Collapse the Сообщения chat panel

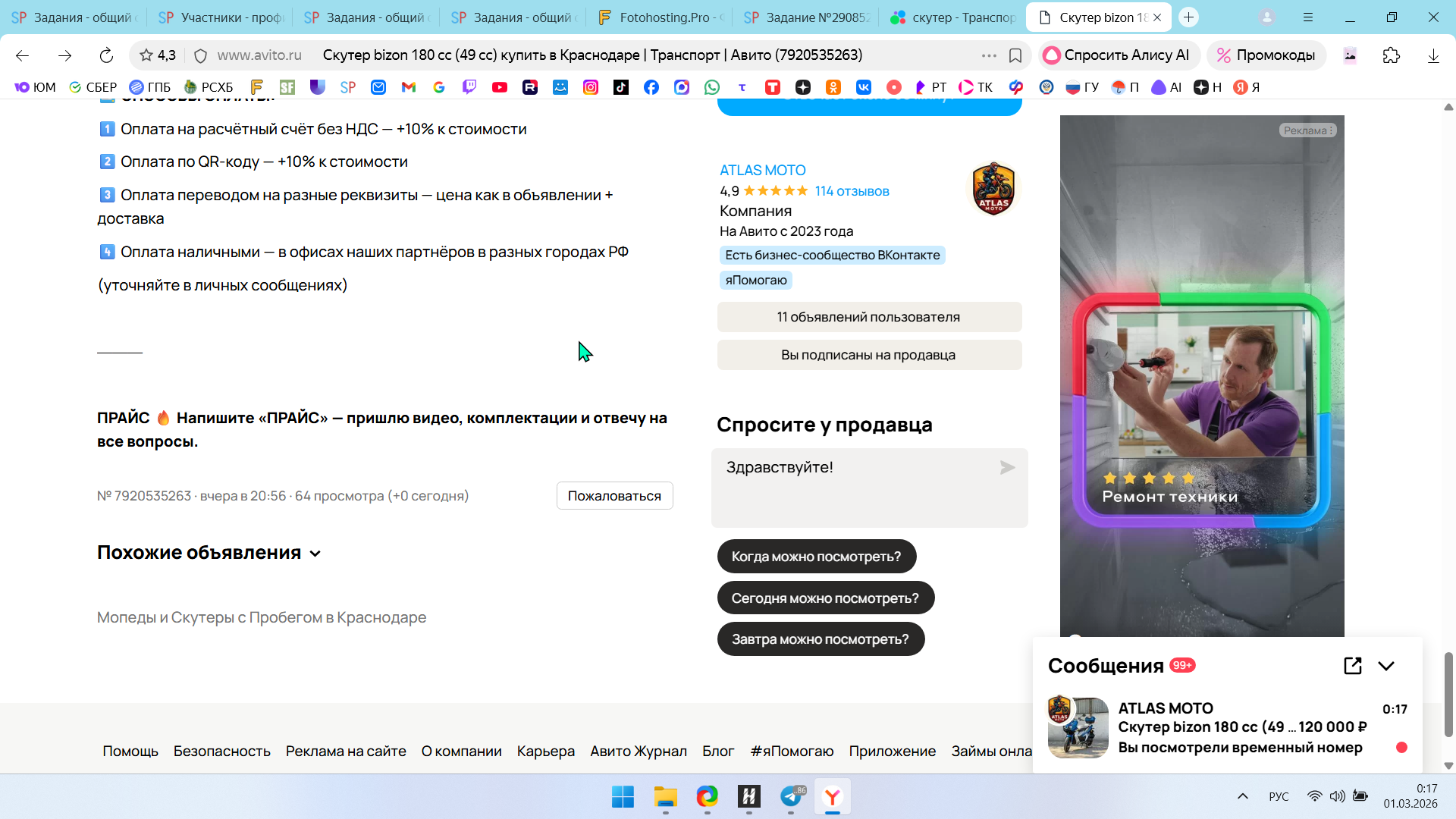click(x=1386, y=666)
